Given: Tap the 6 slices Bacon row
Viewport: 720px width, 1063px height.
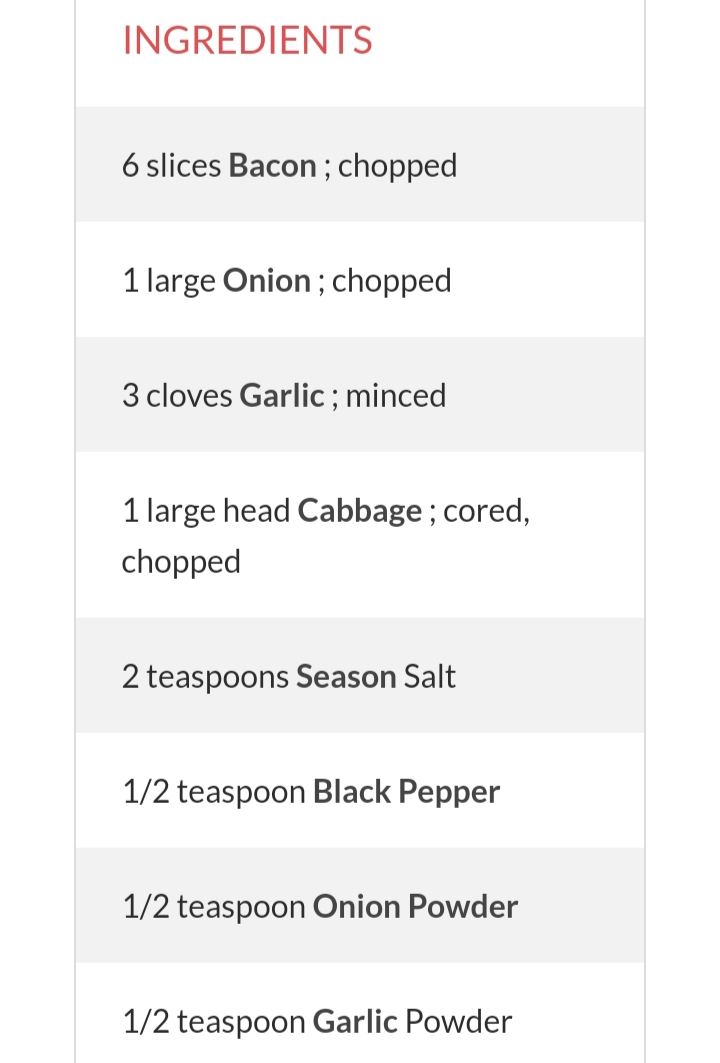Looking at the screenshot, I should tap(360, 164).
